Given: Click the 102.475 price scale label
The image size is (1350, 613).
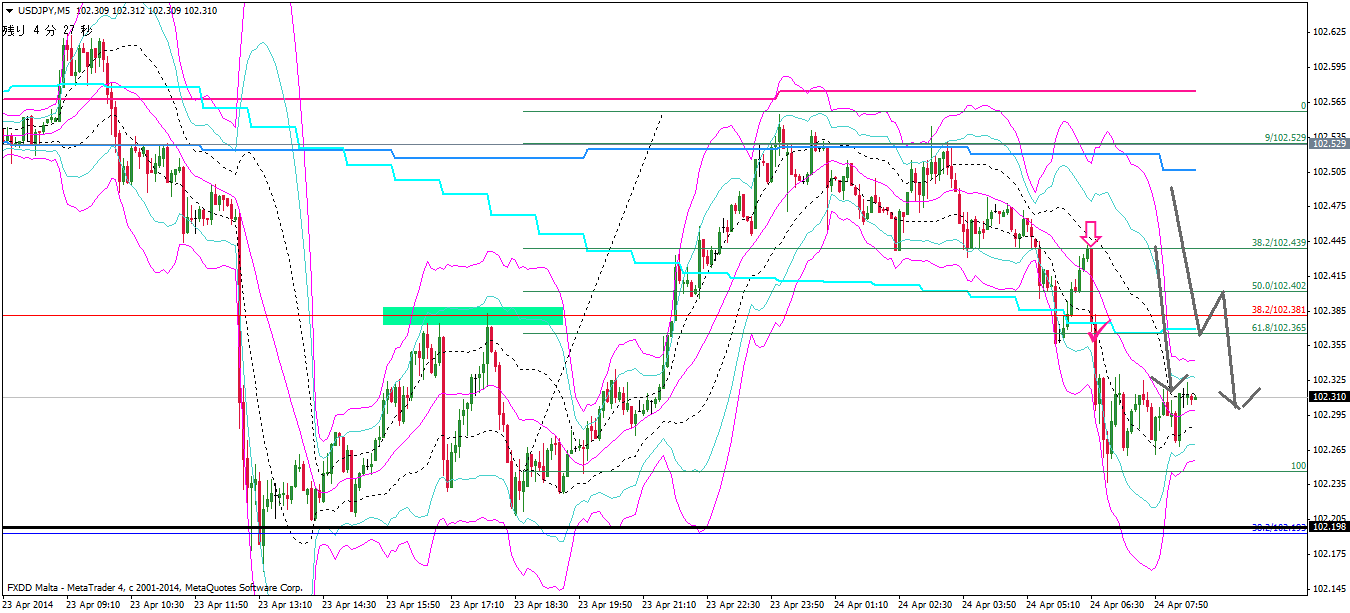Looking at the screenshot, I should coord(1329,206).
